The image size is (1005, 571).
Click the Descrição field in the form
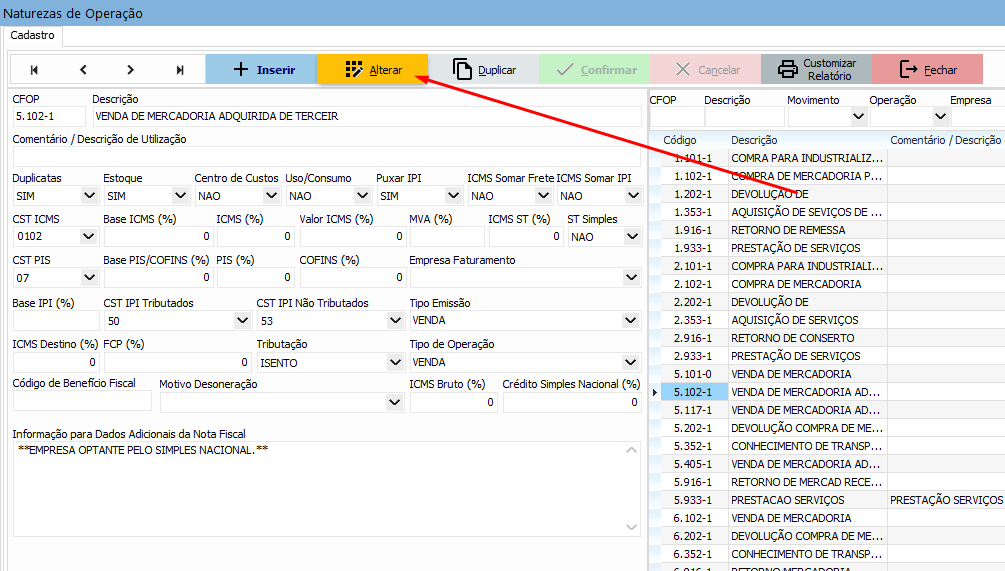pos(367,117)
